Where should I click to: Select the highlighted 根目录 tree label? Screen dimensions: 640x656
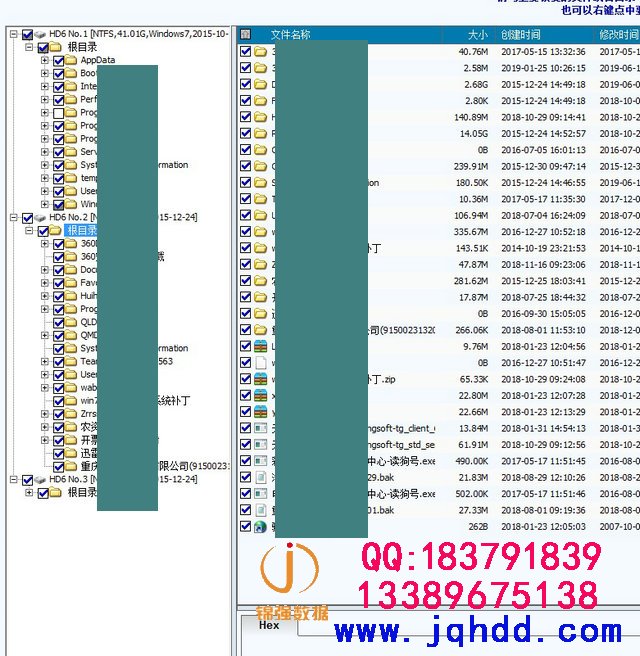click(x=82, y=231)
